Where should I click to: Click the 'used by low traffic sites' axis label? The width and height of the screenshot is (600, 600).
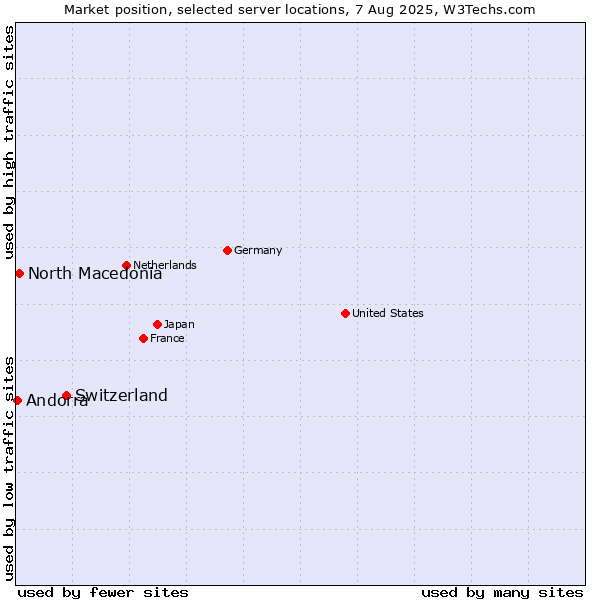click(8, 469)
